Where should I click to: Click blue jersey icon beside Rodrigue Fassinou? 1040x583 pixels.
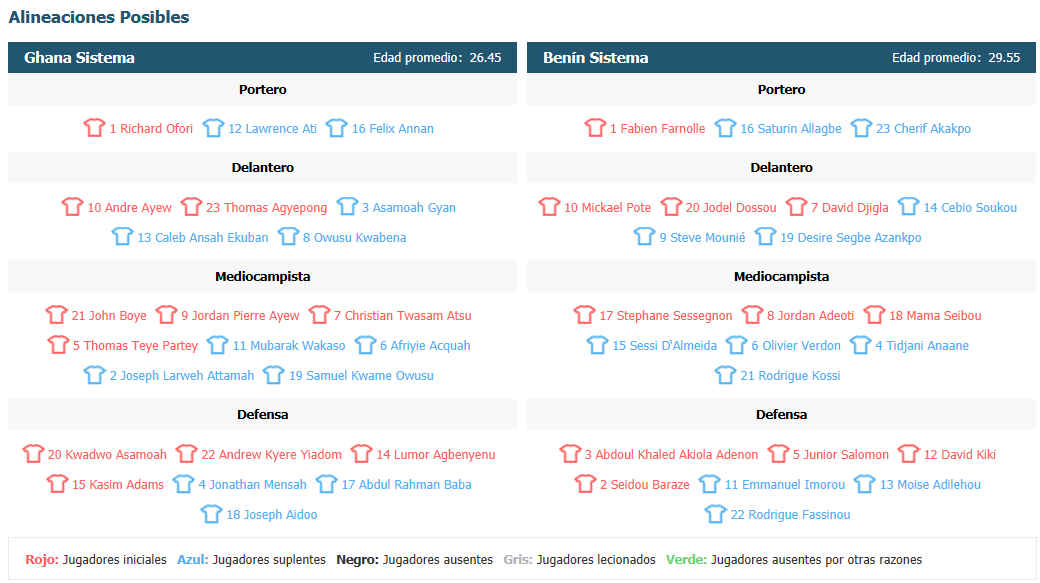[x=716, y=513]
